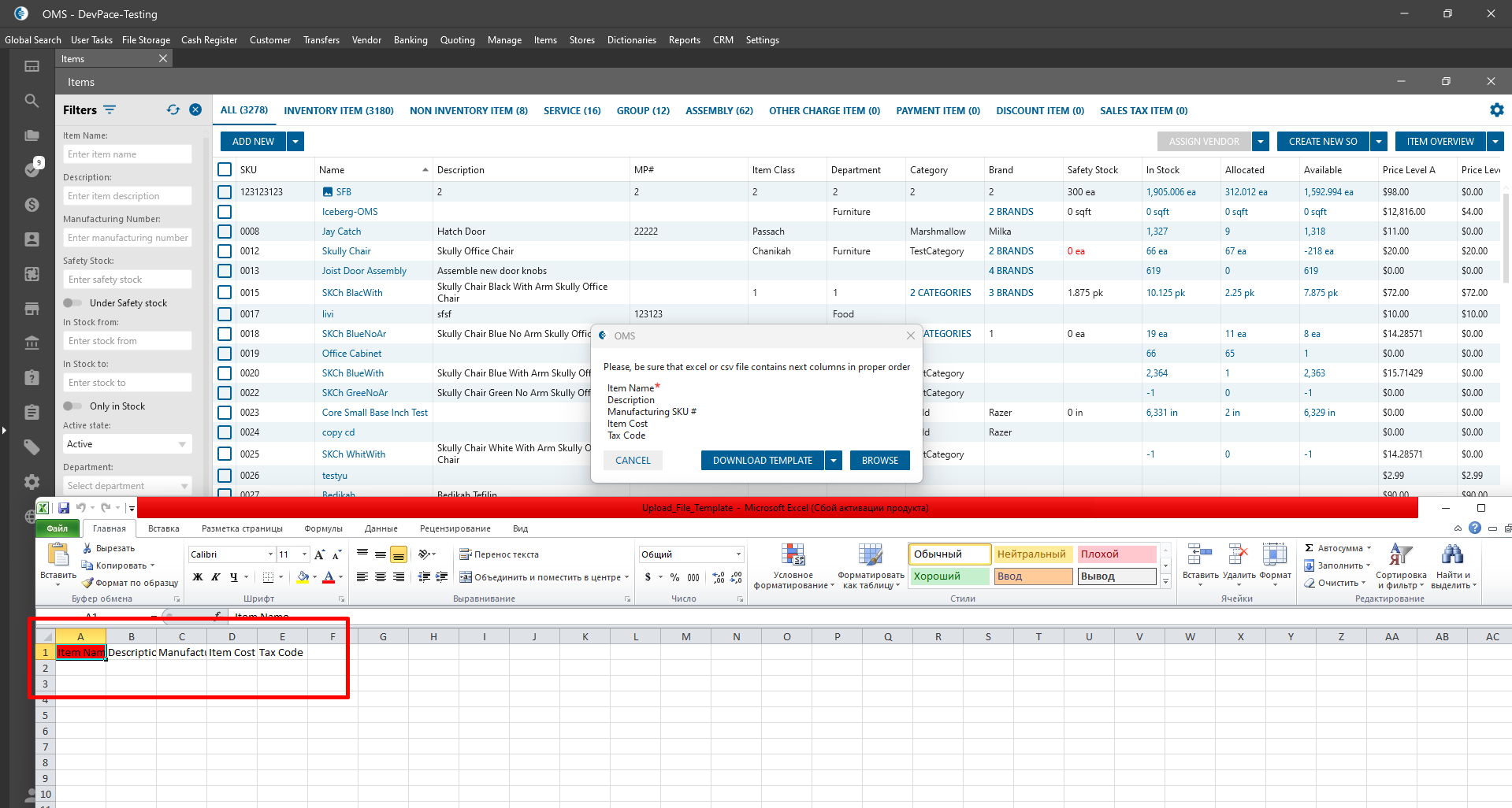Image resolution: width=1512 pixels, height=808 pixels.
Task: Expand the Download Template dropdown arrow
Action: click(834, 461)
